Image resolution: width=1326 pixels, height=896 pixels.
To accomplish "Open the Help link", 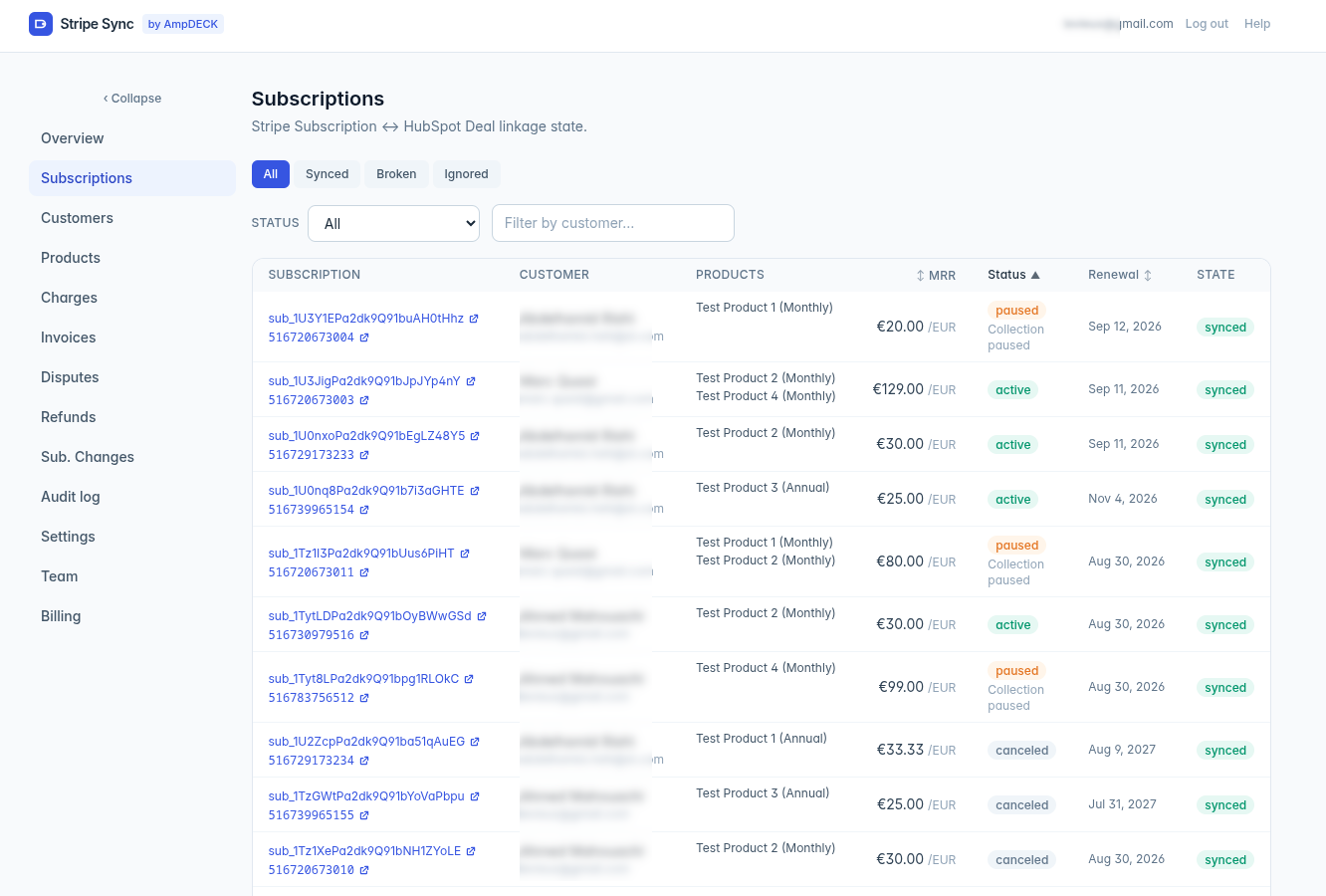I will click(x=1257, y=24).
